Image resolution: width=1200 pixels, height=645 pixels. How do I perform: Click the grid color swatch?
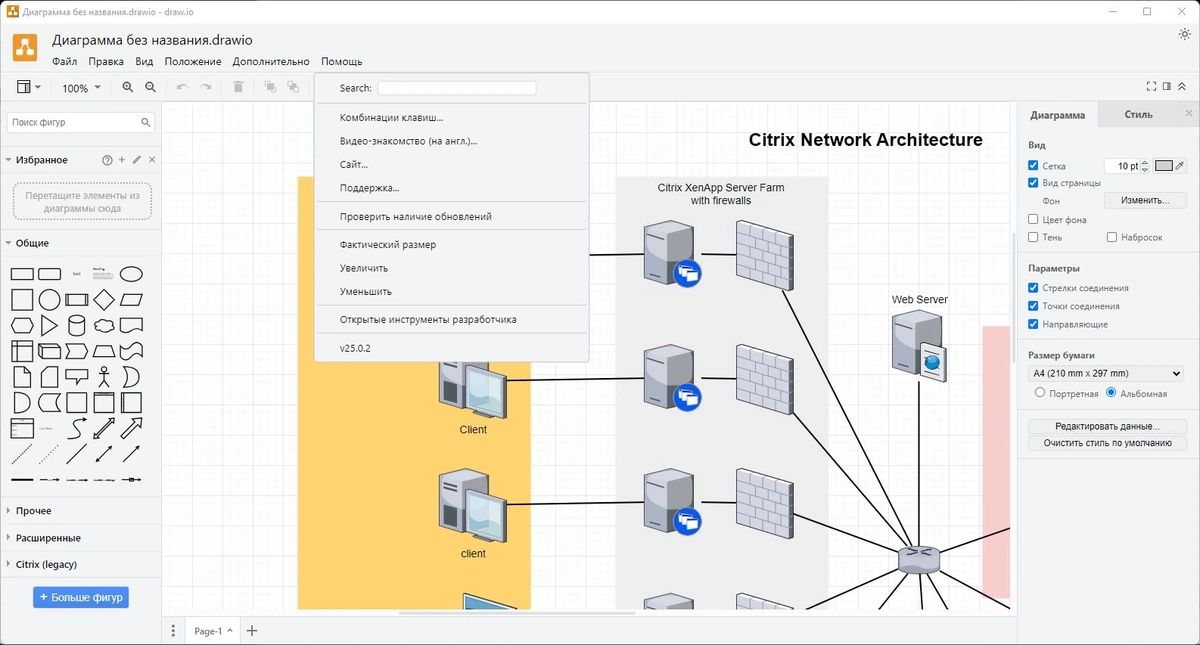coord(1164,166)
